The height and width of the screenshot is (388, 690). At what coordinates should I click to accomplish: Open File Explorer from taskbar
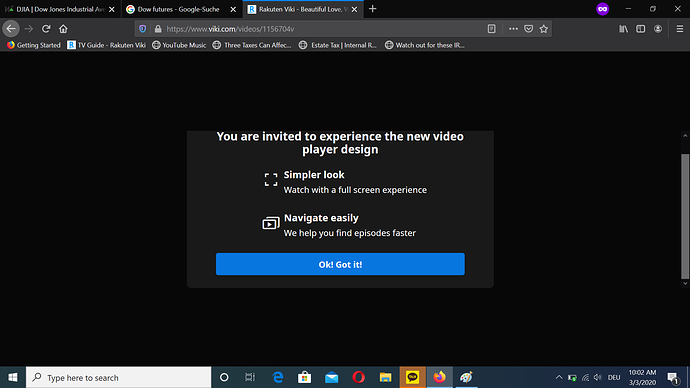(385, 377)
